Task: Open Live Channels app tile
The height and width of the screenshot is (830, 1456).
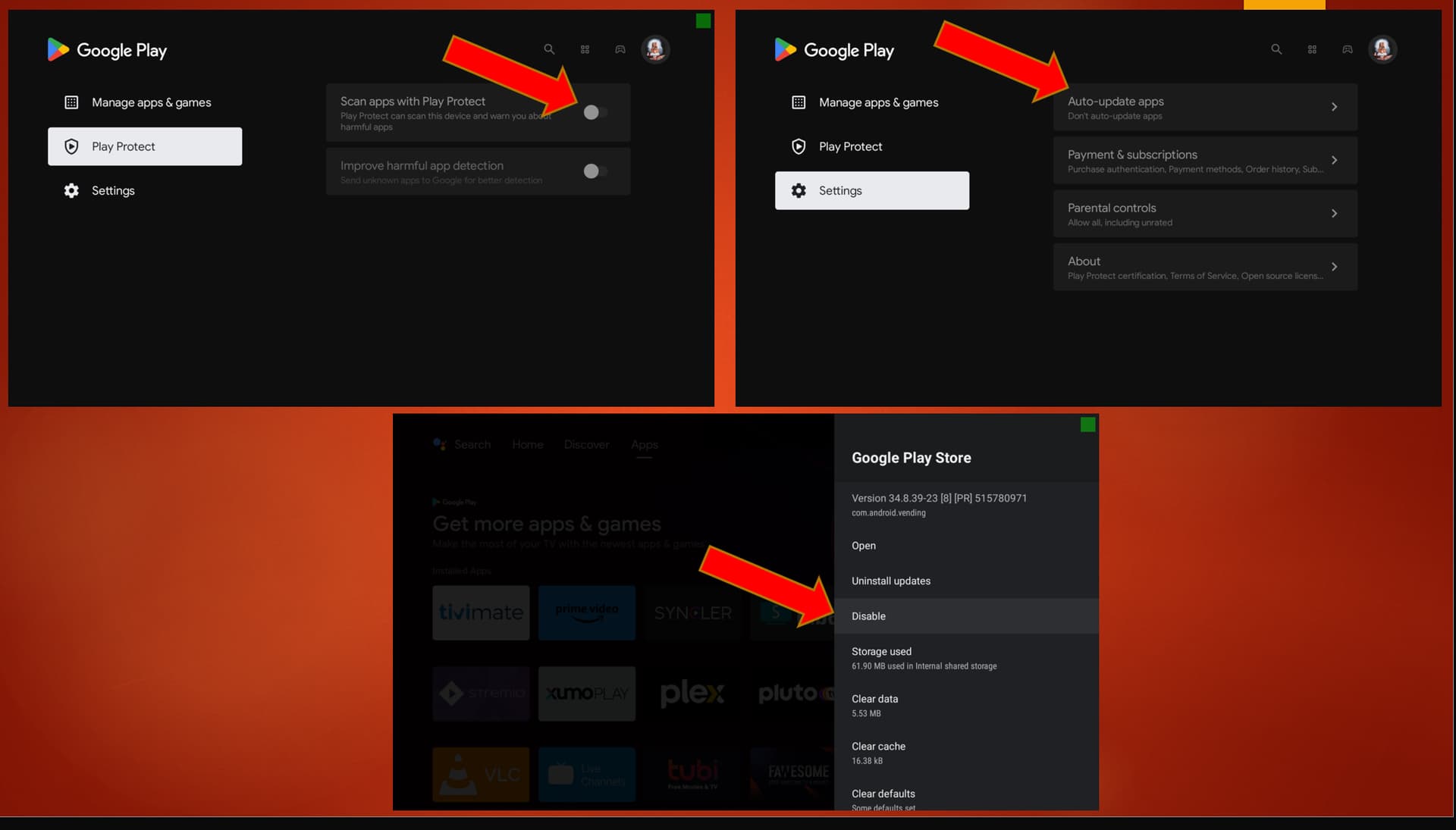Action: 587,775
